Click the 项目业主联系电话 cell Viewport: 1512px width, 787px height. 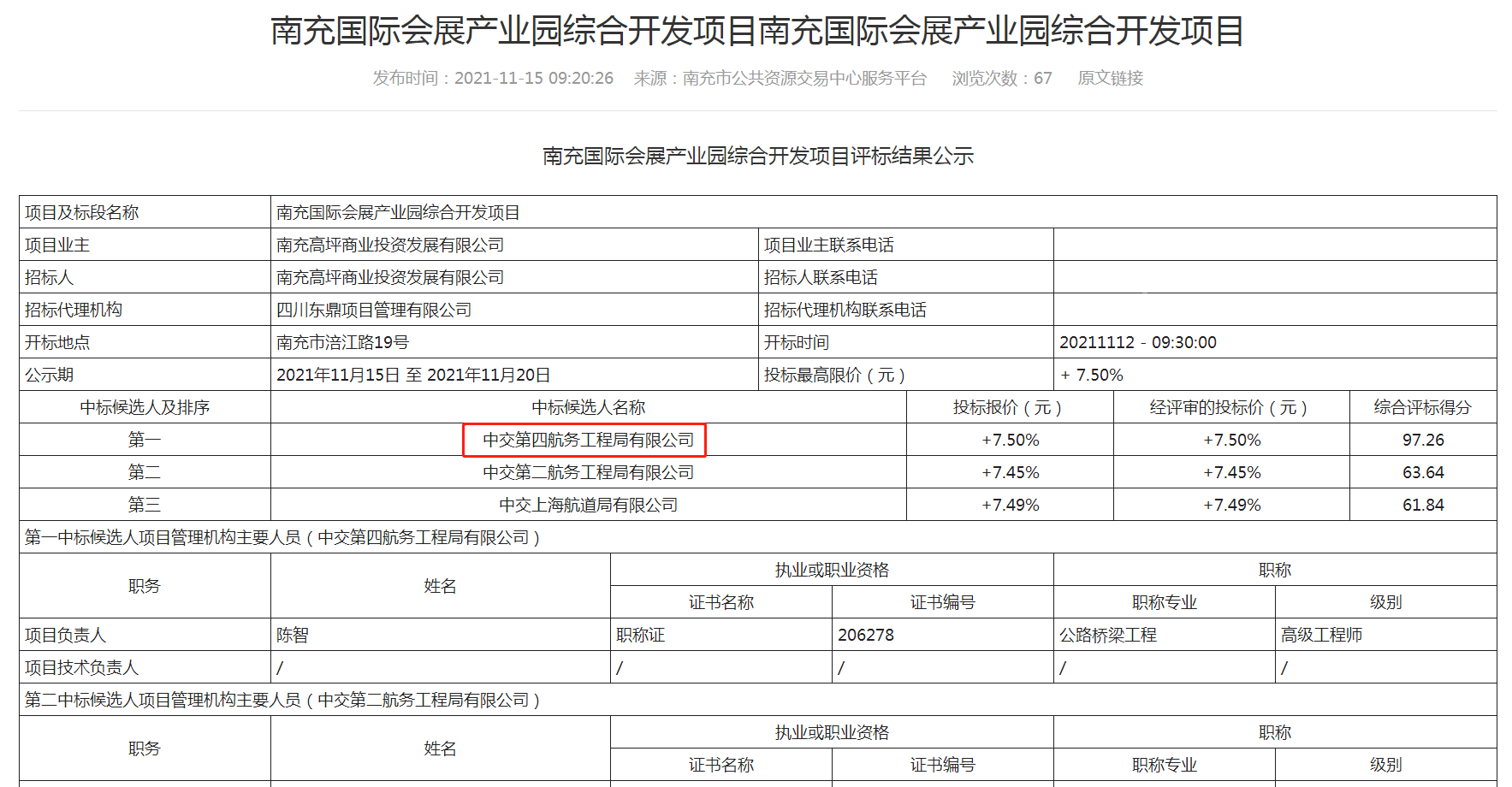coord(906,245)
